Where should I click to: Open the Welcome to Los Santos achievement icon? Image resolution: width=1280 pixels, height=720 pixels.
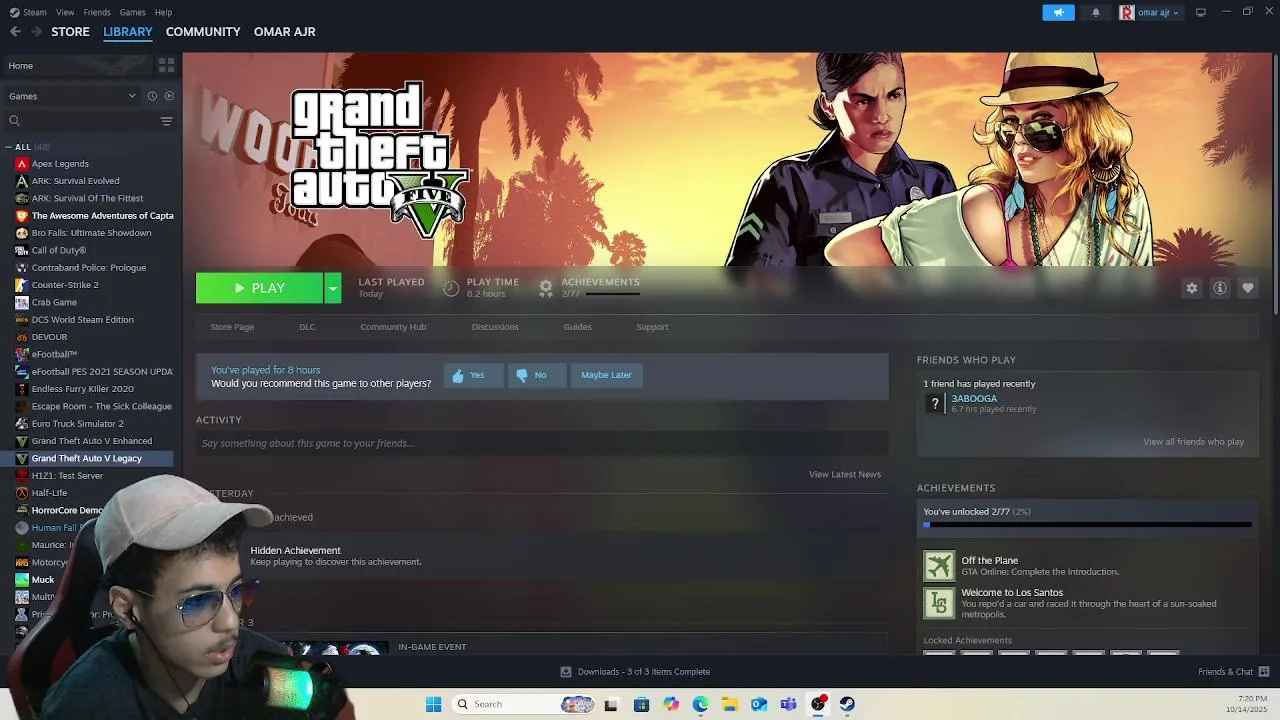click(x=939, y=603)
